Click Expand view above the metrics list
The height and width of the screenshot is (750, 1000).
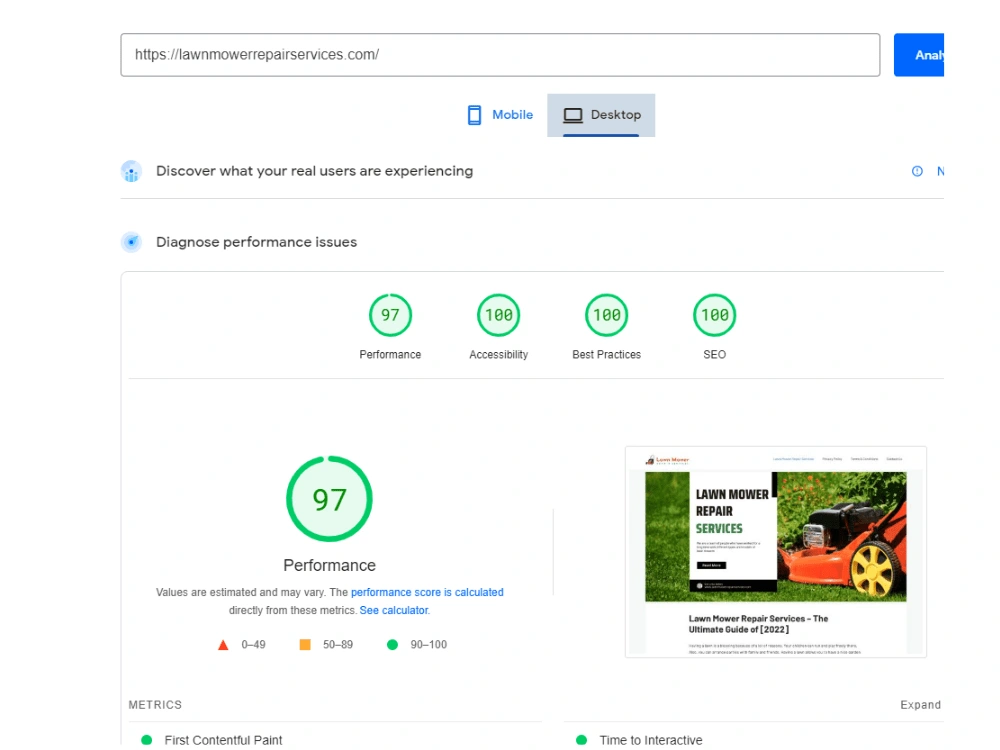click(x=919, y=704)
